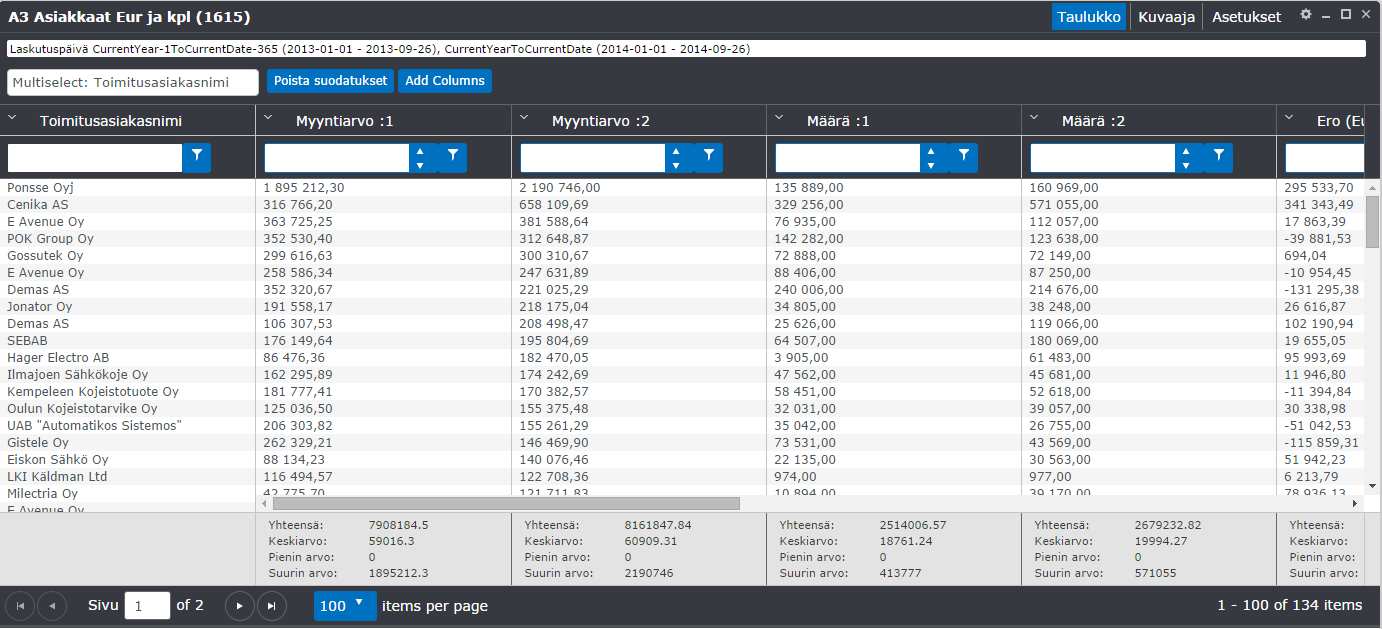Screen dimensions: 1382x629
Task: Sort by Myyntiarvo :2 column header
Action: pos(601,121)
